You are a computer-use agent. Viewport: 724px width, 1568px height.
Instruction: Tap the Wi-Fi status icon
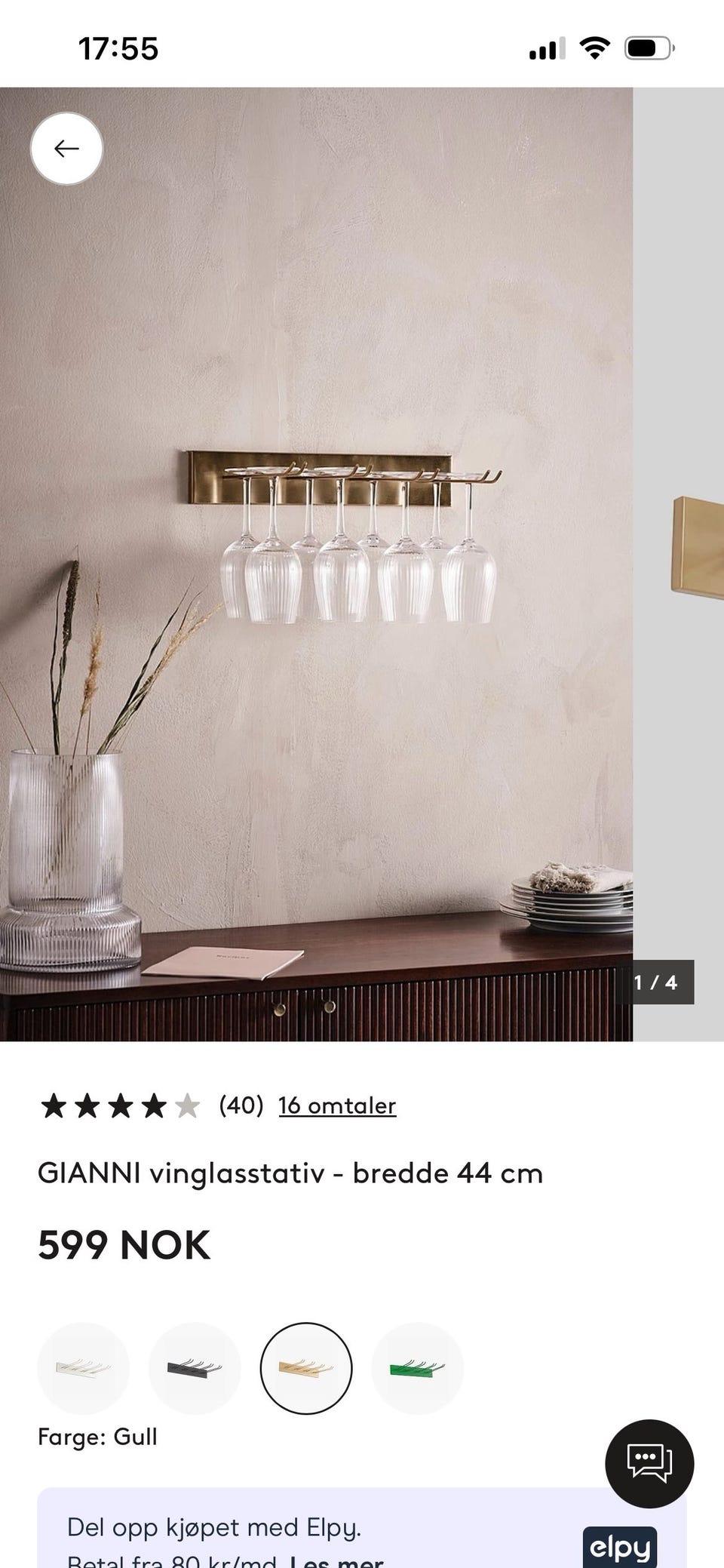pyautogui.click(x=594, y=49)
